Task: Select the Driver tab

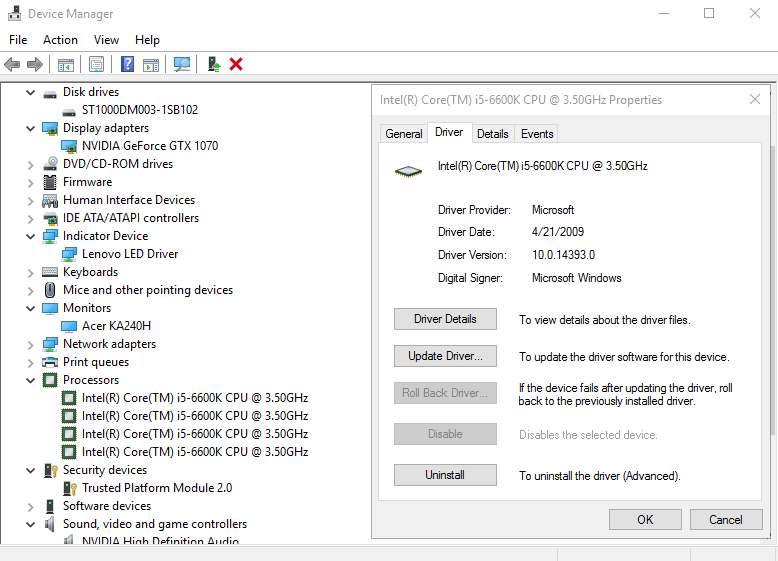Action: (449, 132)
